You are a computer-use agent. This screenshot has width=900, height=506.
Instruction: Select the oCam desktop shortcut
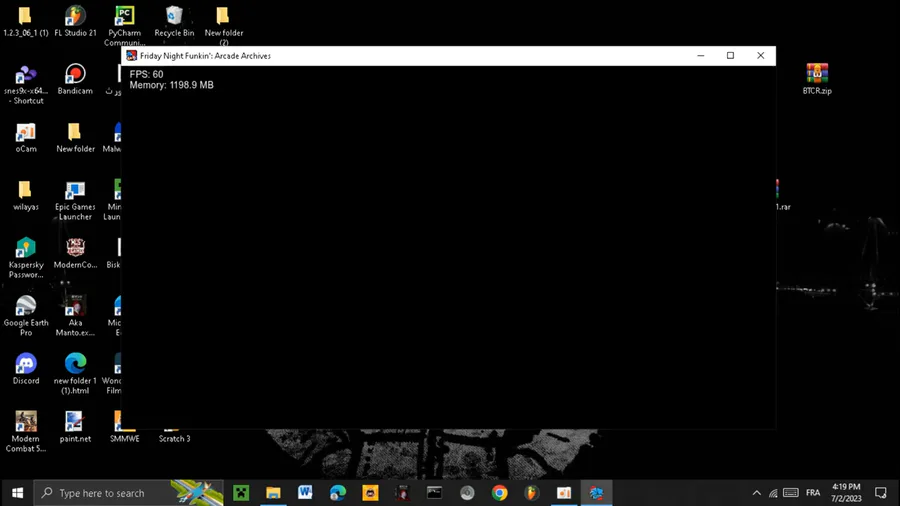pyautogui.click(x=26, y=137)
